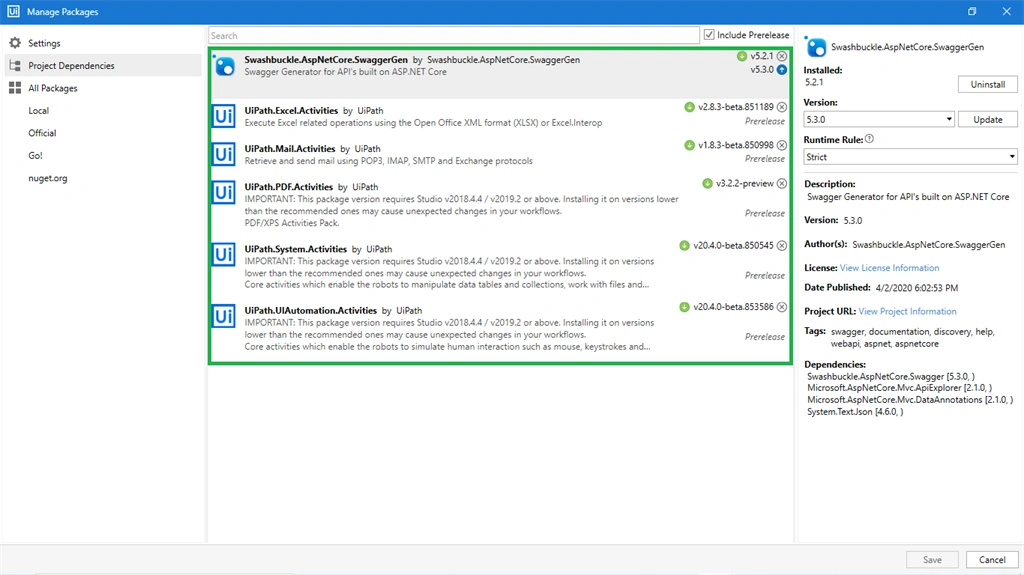This screenshot has width=1024, height=575.
Task: Click UiPath.Mail.Activities package logo
Action: [x=223, y=154]
